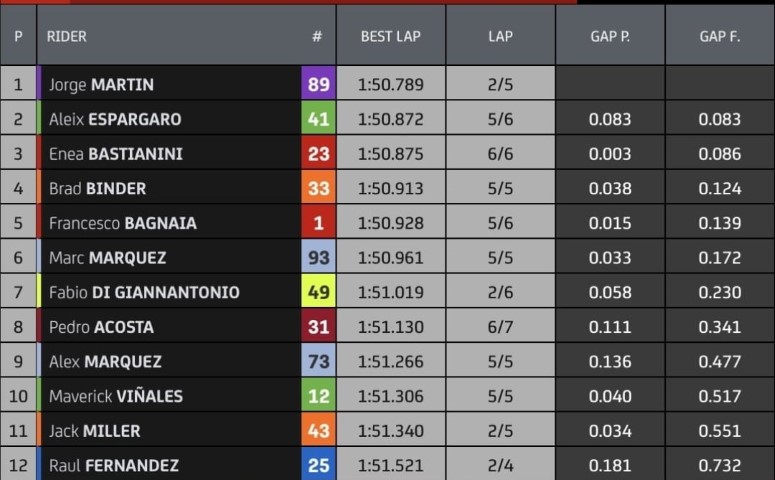Click Enea Bastianini's red 23 badge
This screenshot has height=480, width=775.
[x=318, y=153]
